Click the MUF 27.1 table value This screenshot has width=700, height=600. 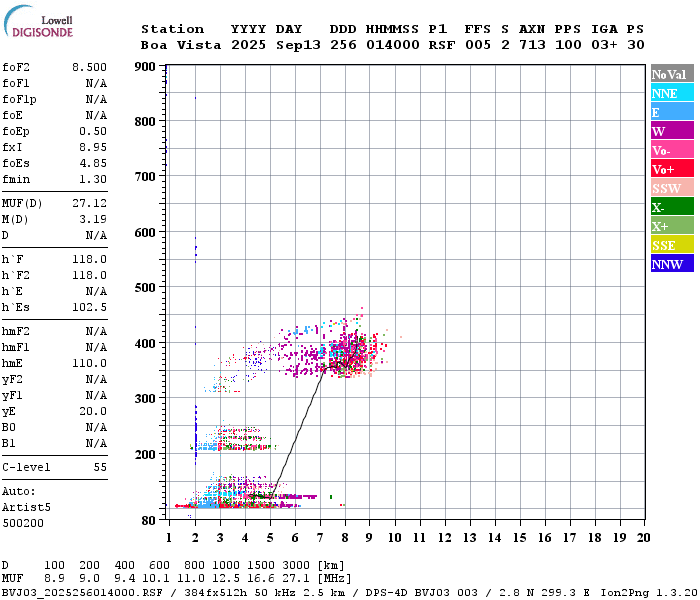(x=296, y=579)
